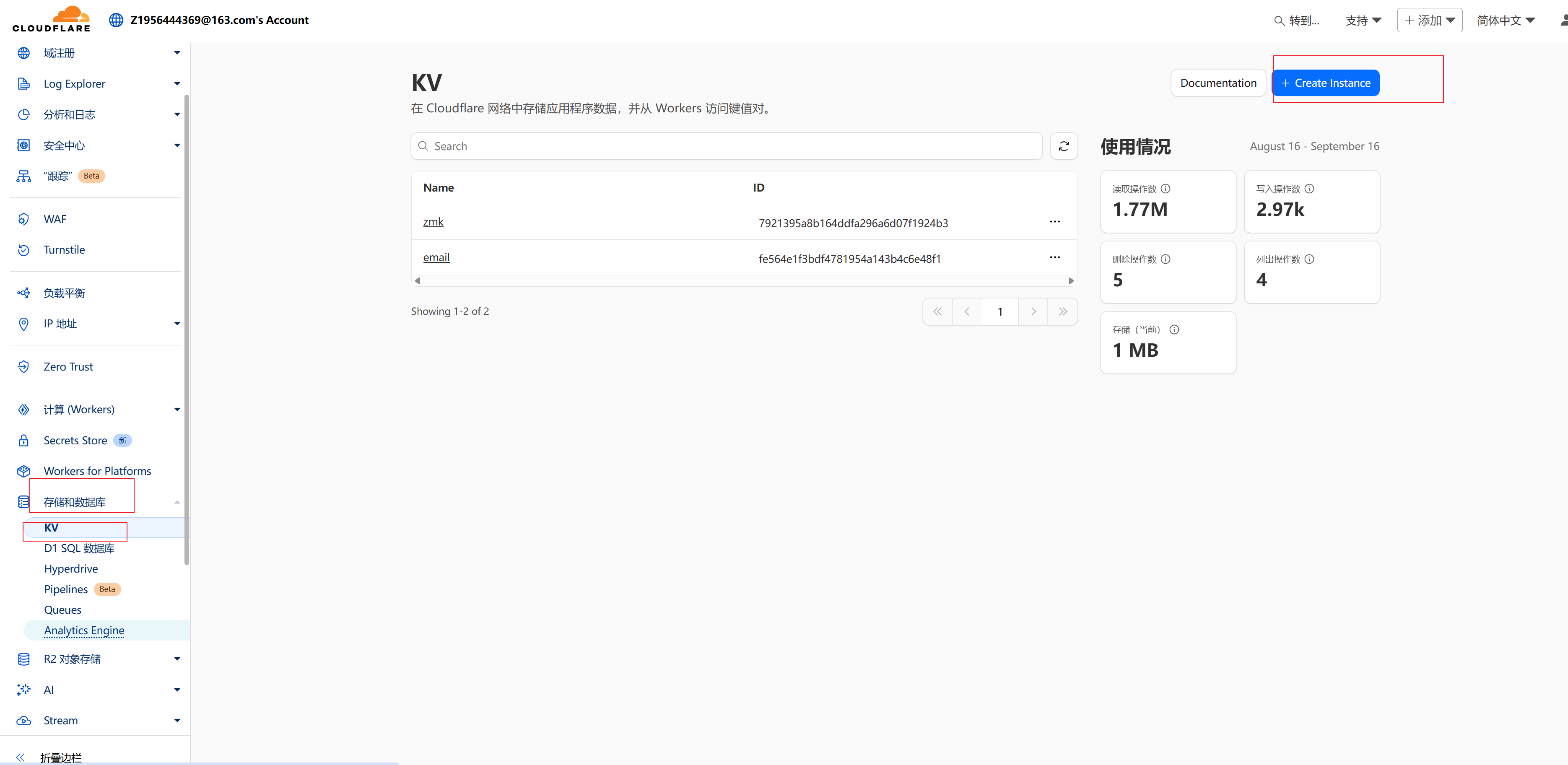This screenshot has width=1568, height=765.
Task: Click the KV Search input field
Action: pos(726,146)
